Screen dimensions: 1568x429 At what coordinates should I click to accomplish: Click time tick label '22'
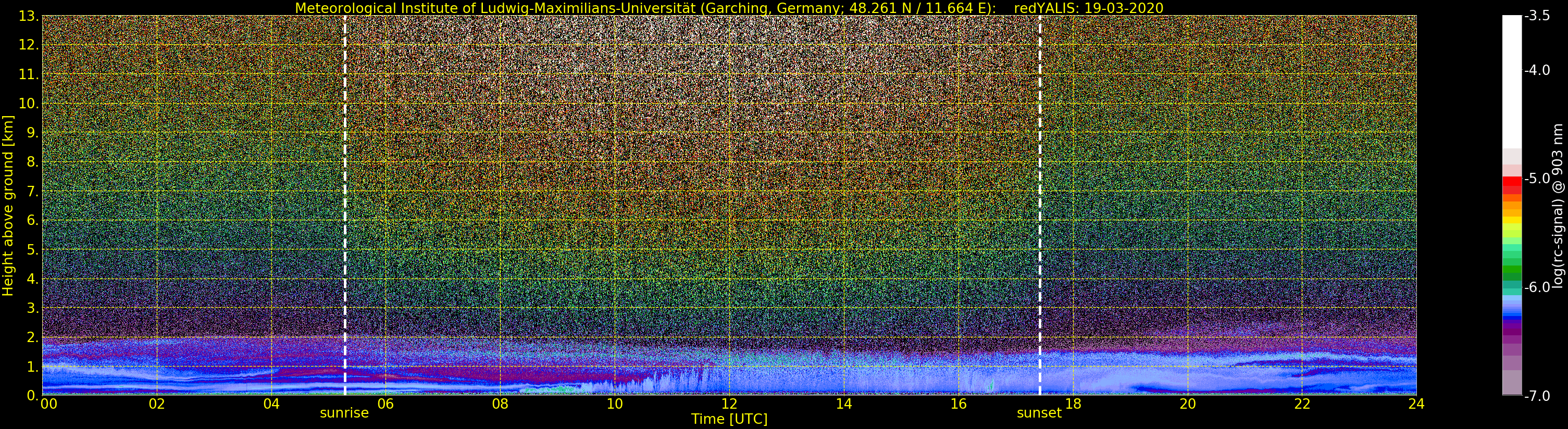pos(1301,403)
